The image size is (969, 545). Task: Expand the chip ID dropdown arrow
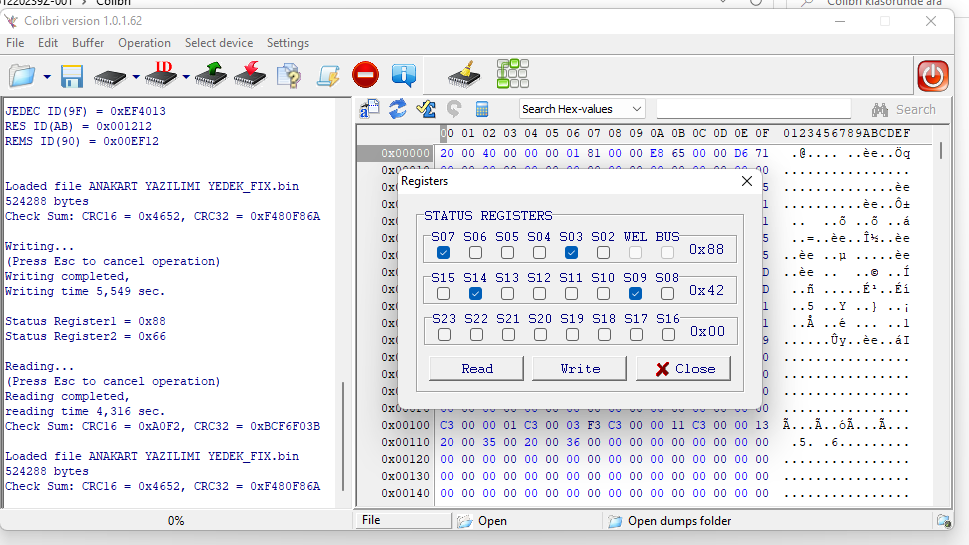click(x=186, y=77)
